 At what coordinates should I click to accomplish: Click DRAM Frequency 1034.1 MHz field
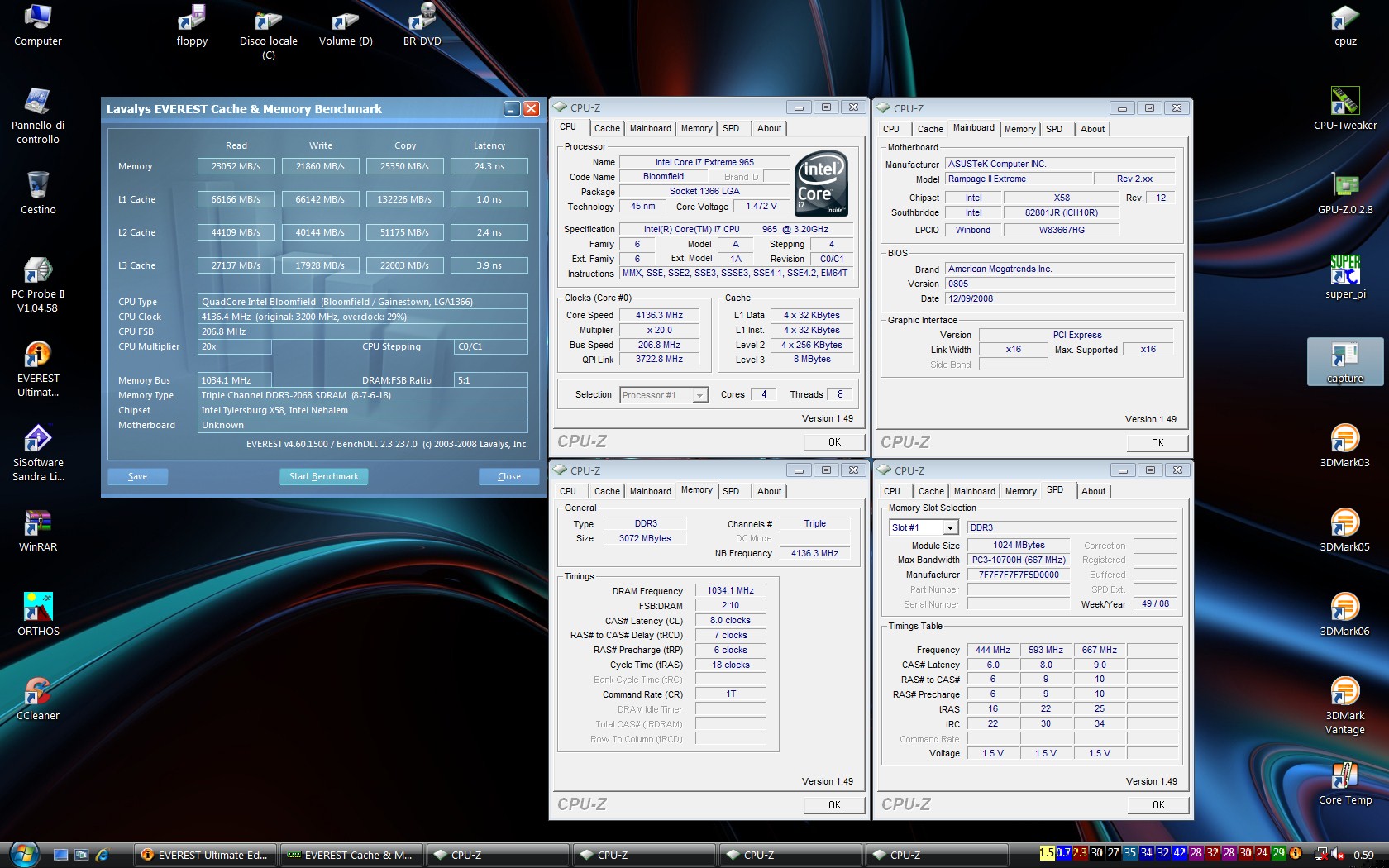731,590
